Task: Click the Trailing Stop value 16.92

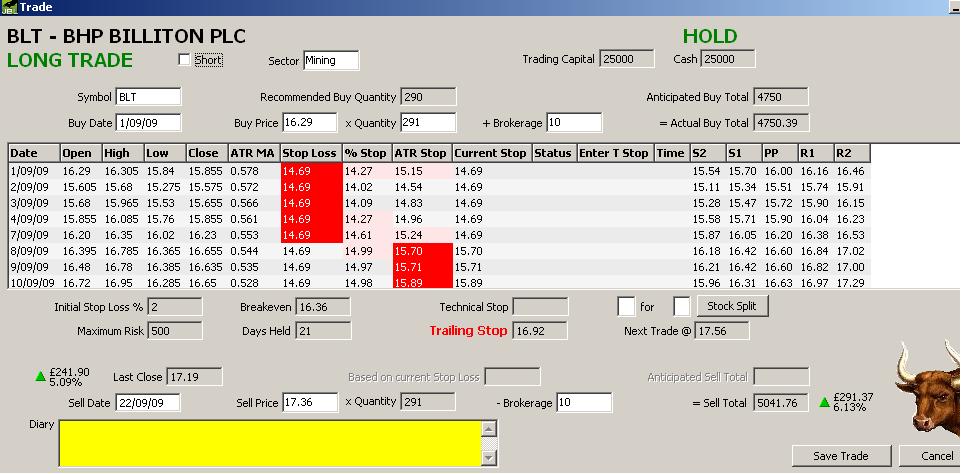Action: [541, 331]
